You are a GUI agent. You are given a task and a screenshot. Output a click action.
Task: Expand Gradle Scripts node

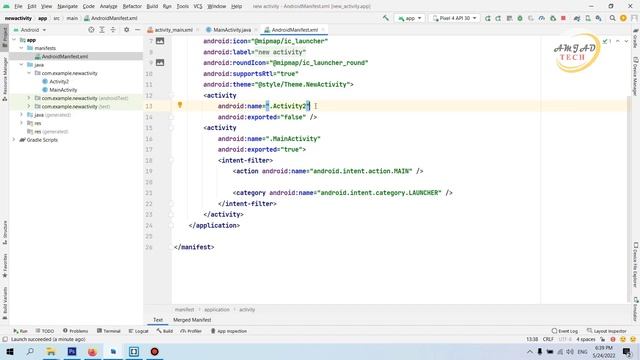[14, 140]
